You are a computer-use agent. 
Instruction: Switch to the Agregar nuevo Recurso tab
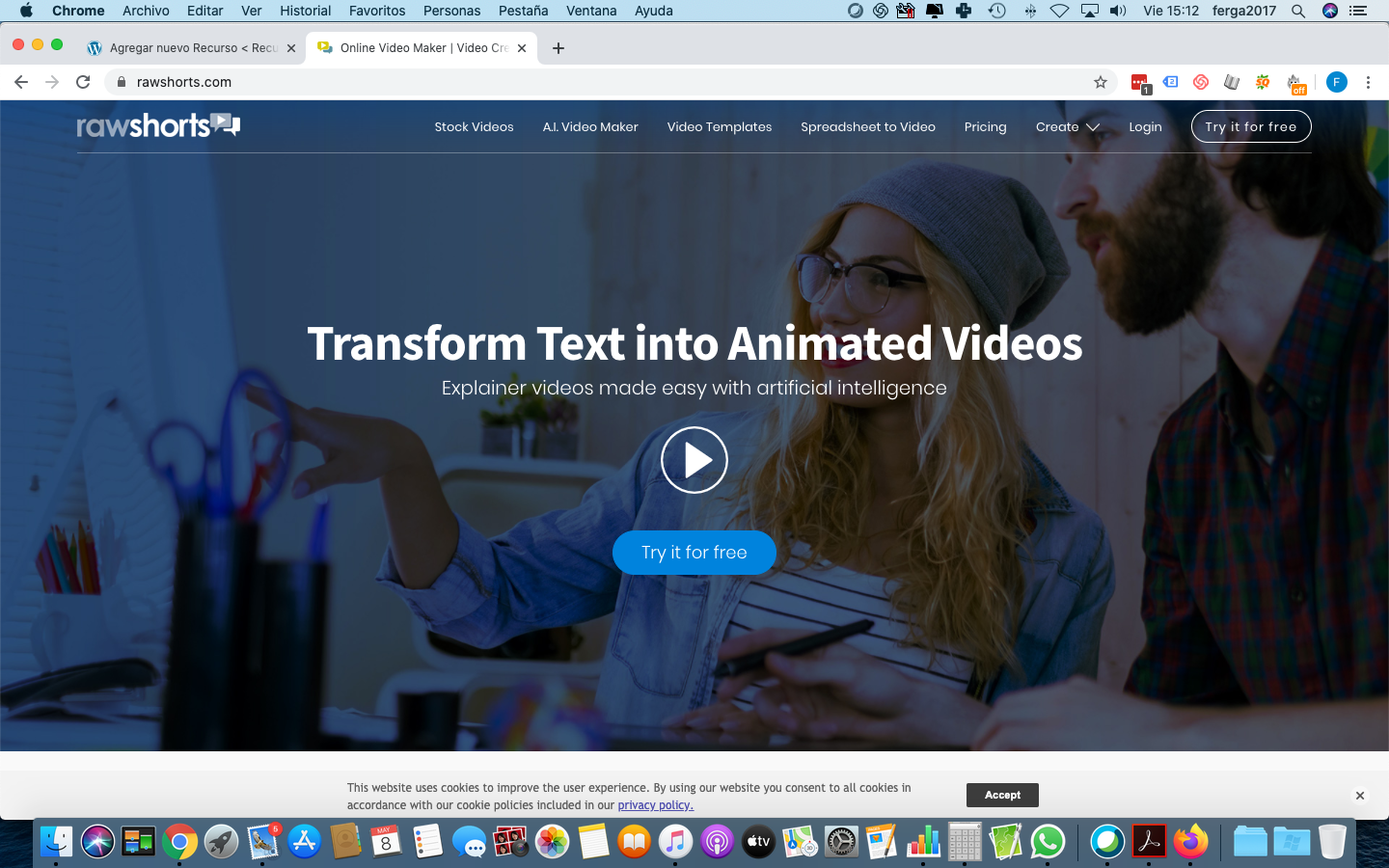[191, 48]
